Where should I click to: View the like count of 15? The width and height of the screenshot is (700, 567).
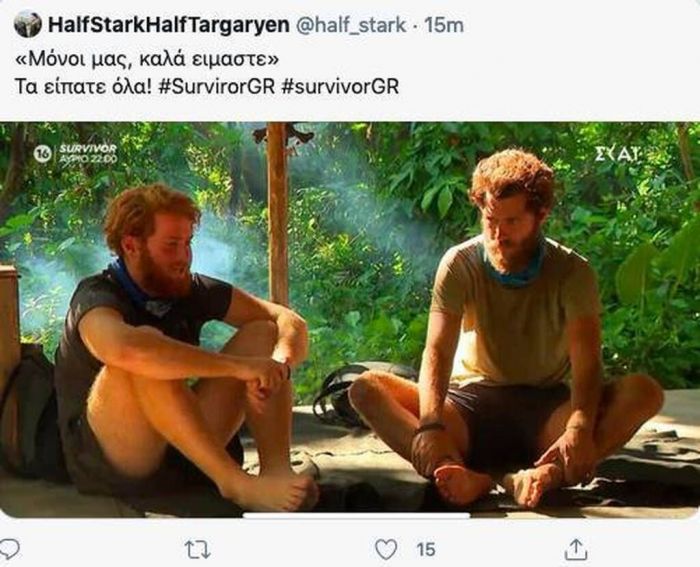[426, 550]
